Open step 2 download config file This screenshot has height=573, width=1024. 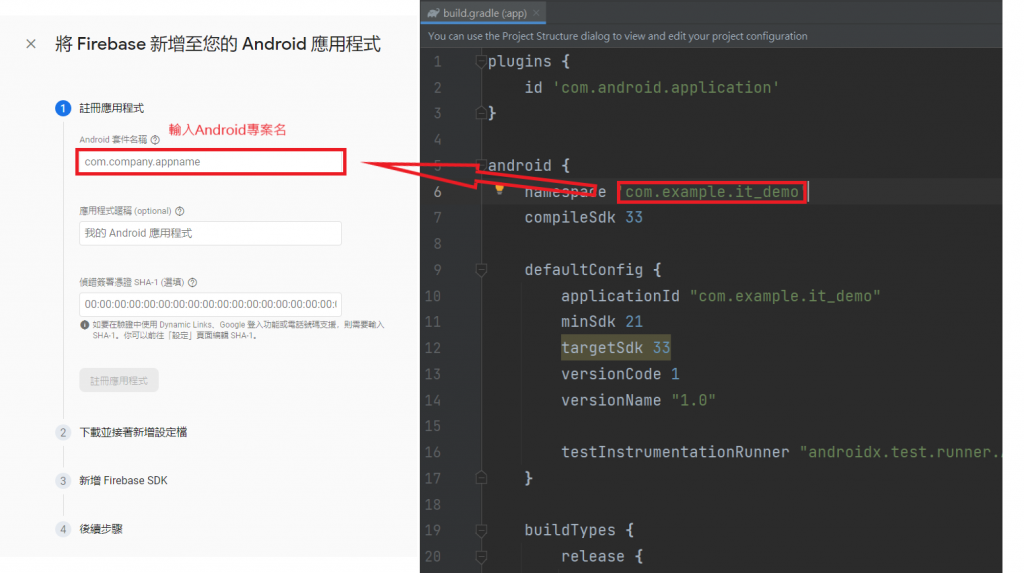(133, 433)
